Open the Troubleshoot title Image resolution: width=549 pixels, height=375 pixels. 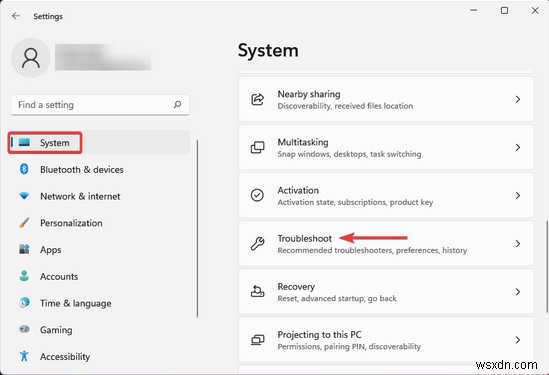[305, 238]
